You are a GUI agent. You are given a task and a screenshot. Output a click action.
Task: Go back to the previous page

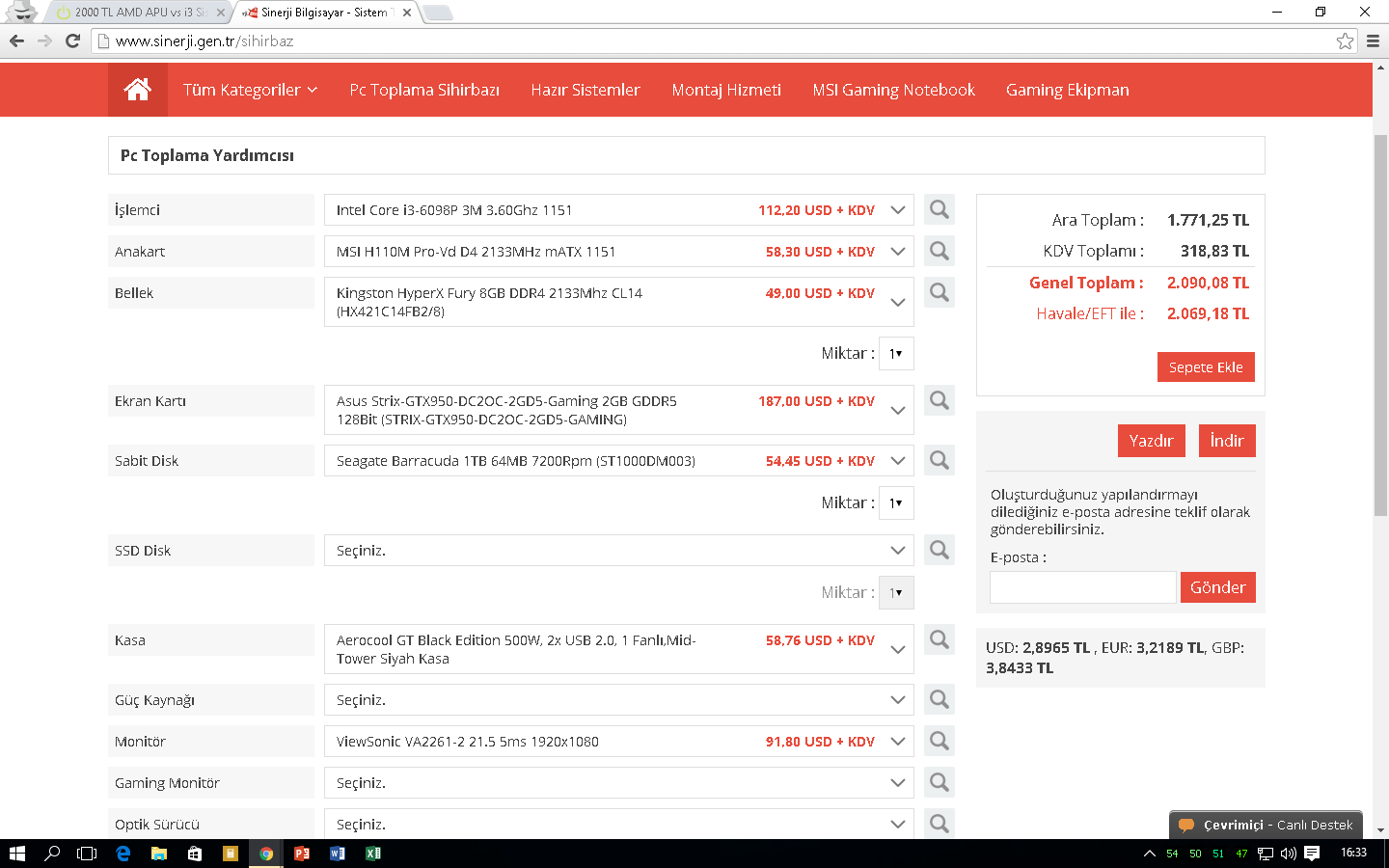tap(16, 41)
